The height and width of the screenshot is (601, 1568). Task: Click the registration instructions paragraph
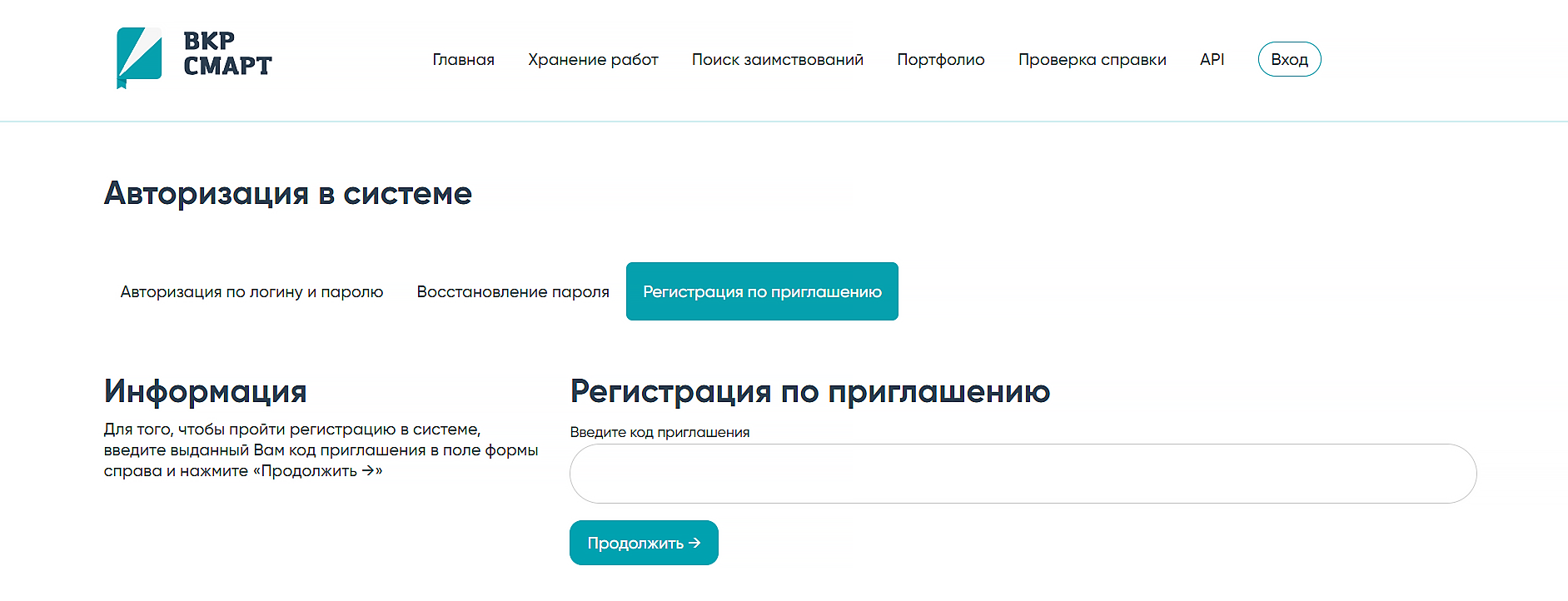(x=321, y=450)
